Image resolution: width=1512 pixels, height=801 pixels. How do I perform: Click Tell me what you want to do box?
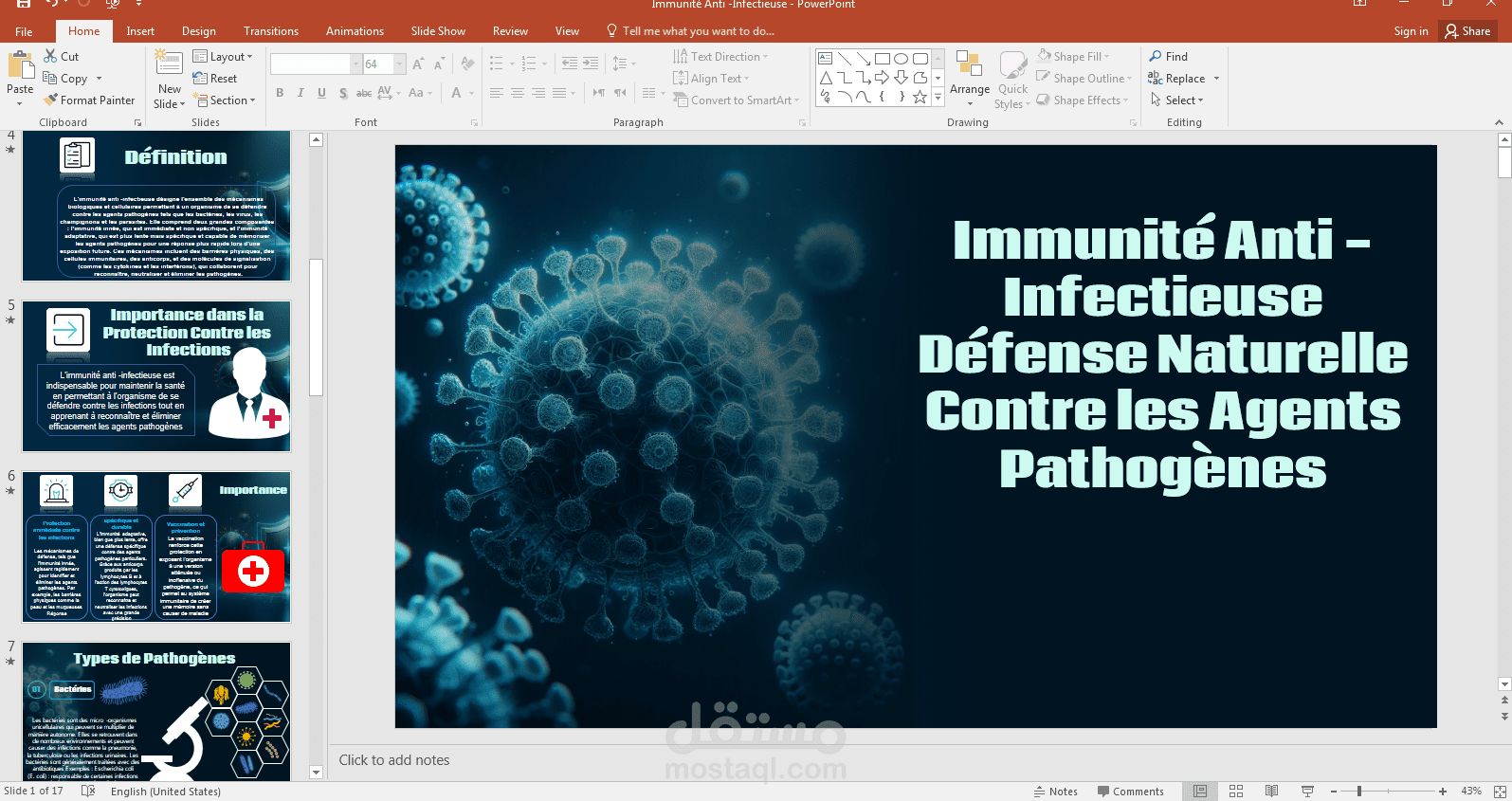click(690, 31)
